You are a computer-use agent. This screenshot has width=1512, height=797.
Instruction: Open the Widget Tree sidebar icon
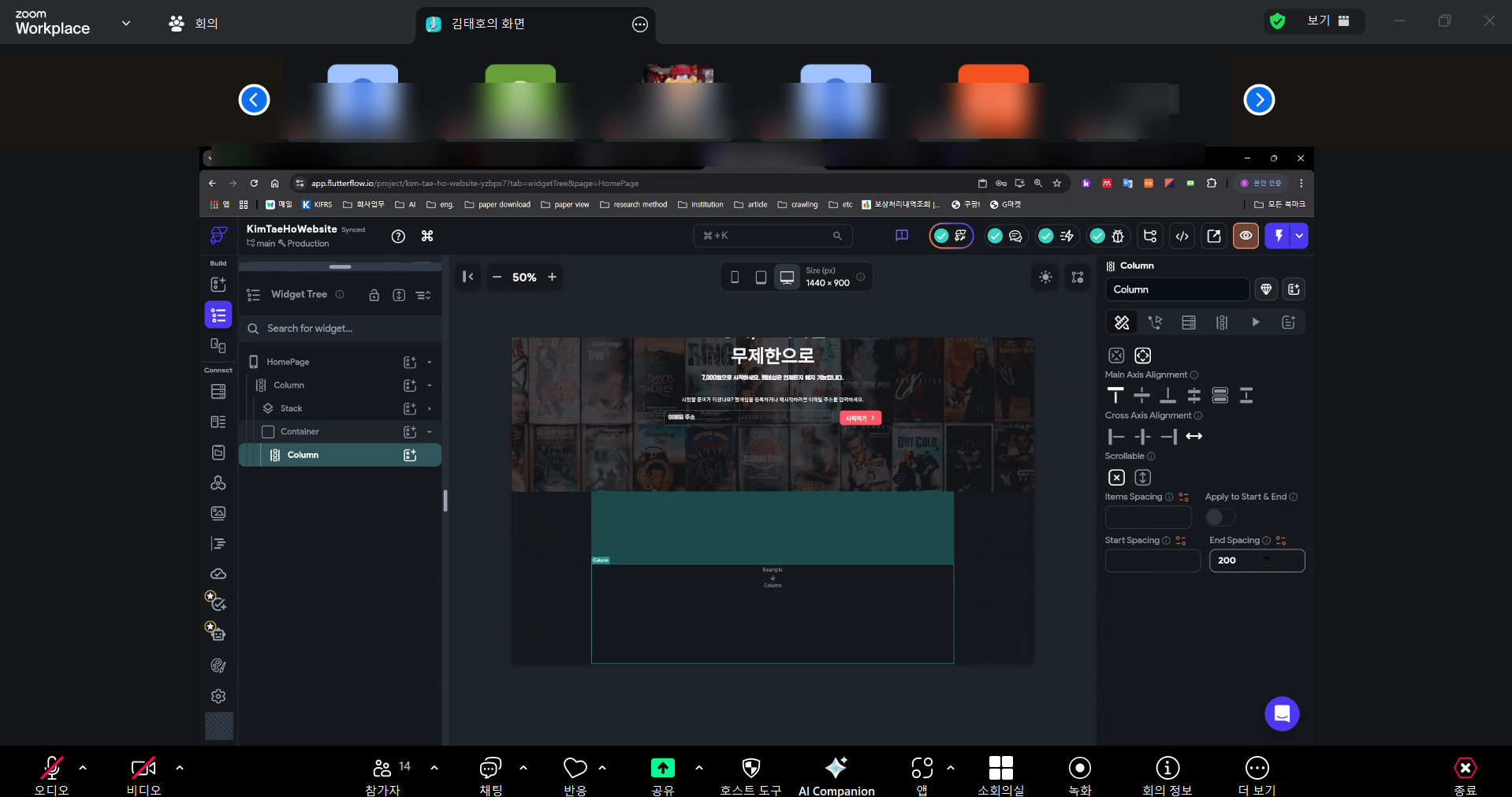(x=218, y=315)
